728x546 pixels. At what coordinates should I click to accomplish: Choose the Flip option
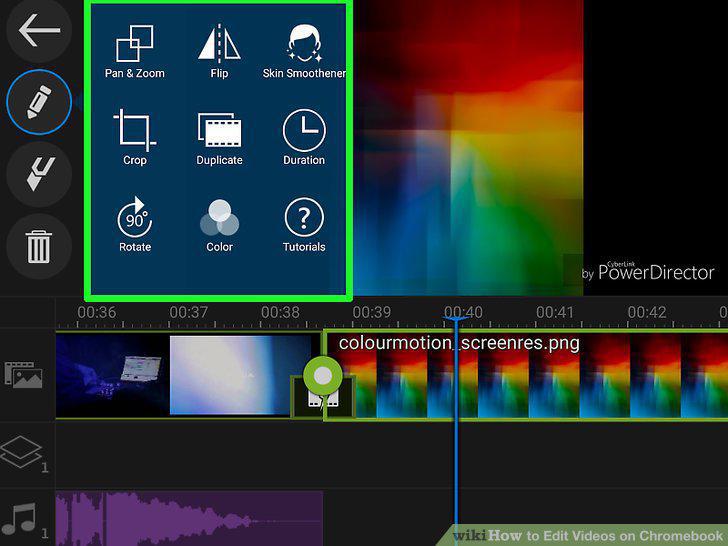tap(219, 52)
